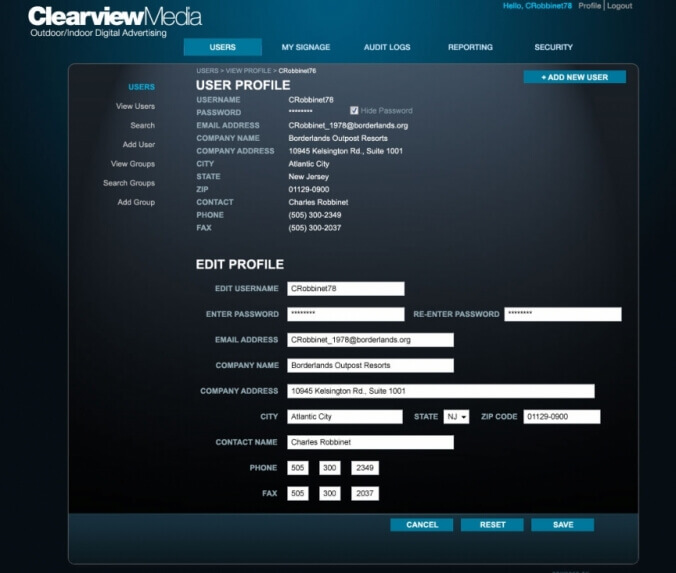The width and height of the screenshot is (676, 573).
Task: Switch to the My Signage tab
Action: pyautogui.click(x=305, y=47)
